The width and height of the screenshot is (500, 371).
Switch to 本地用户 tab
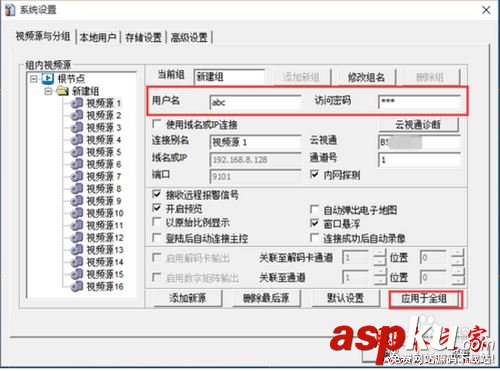point(98,37)
